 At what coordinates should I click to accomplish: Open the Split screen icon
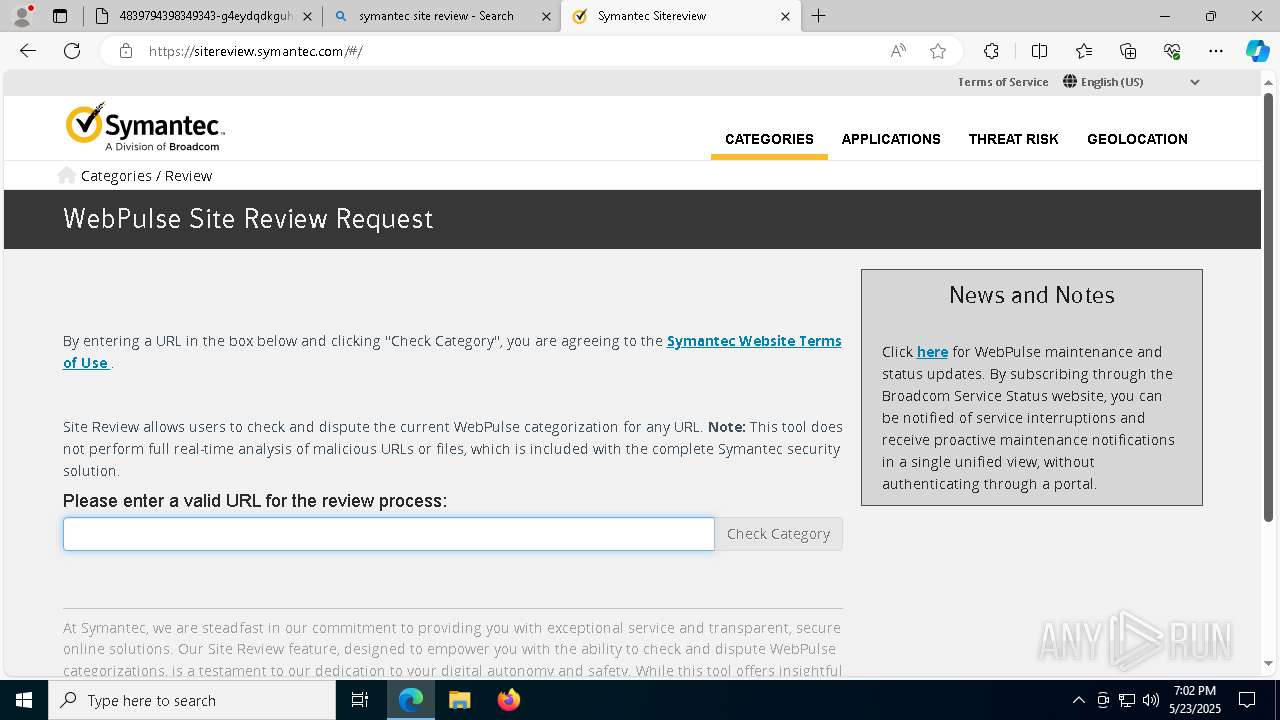coord(1039,51)
